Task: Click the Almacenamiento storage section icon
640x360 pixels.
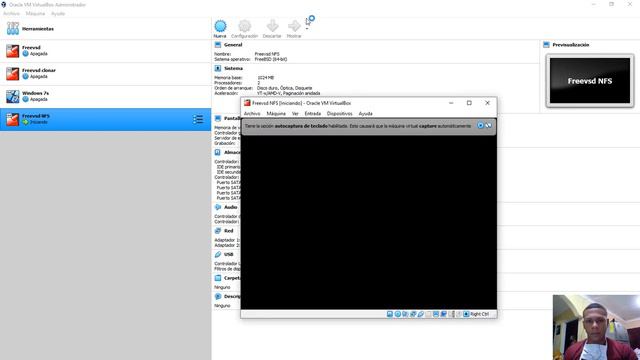Action: point(218,152)
